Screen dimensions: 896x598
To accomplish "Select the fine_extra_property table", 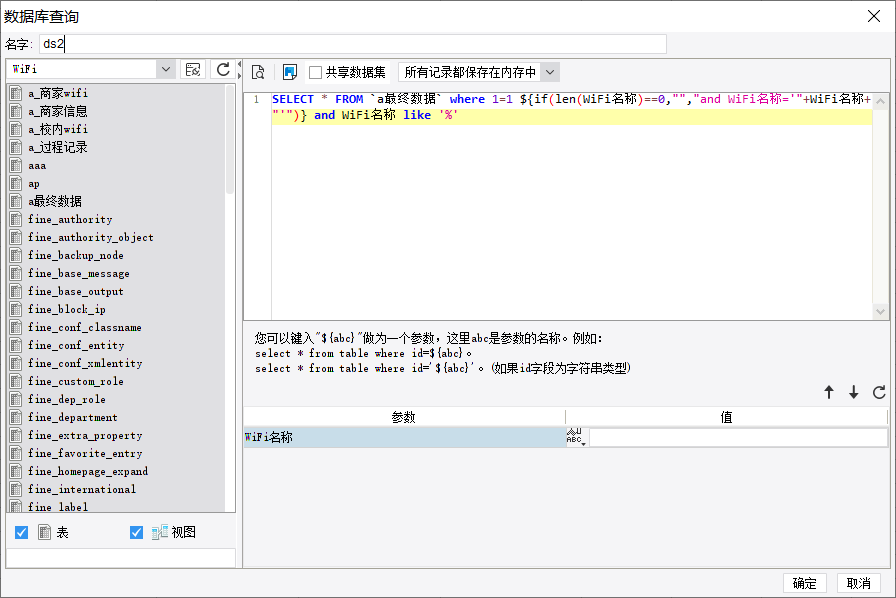I will click(x=85, y=435).
